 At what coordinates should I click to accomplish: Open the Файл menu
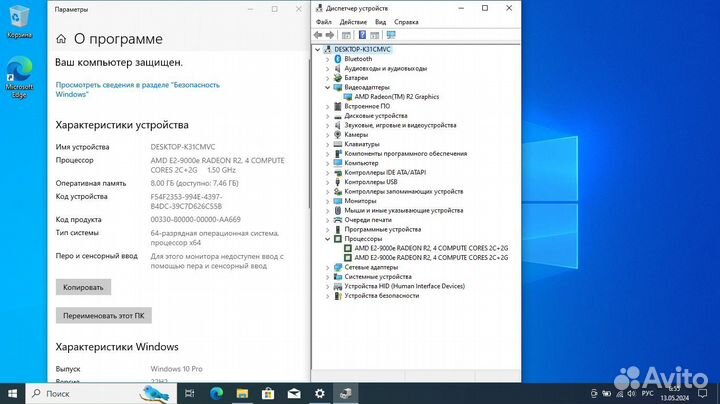pyautogui.click(x=324, y=22)
